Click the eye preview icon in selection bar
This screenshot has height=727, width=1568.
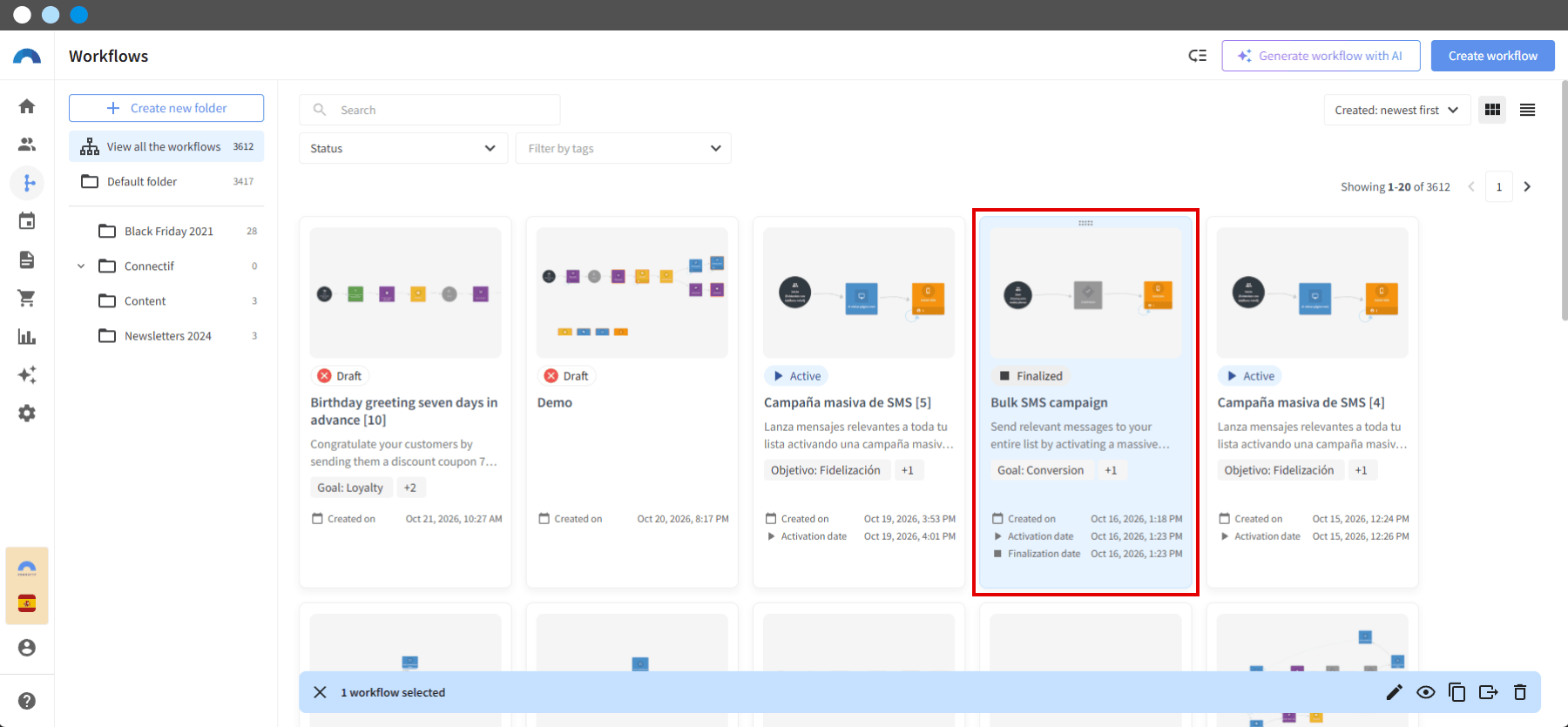click(1425, 692)
